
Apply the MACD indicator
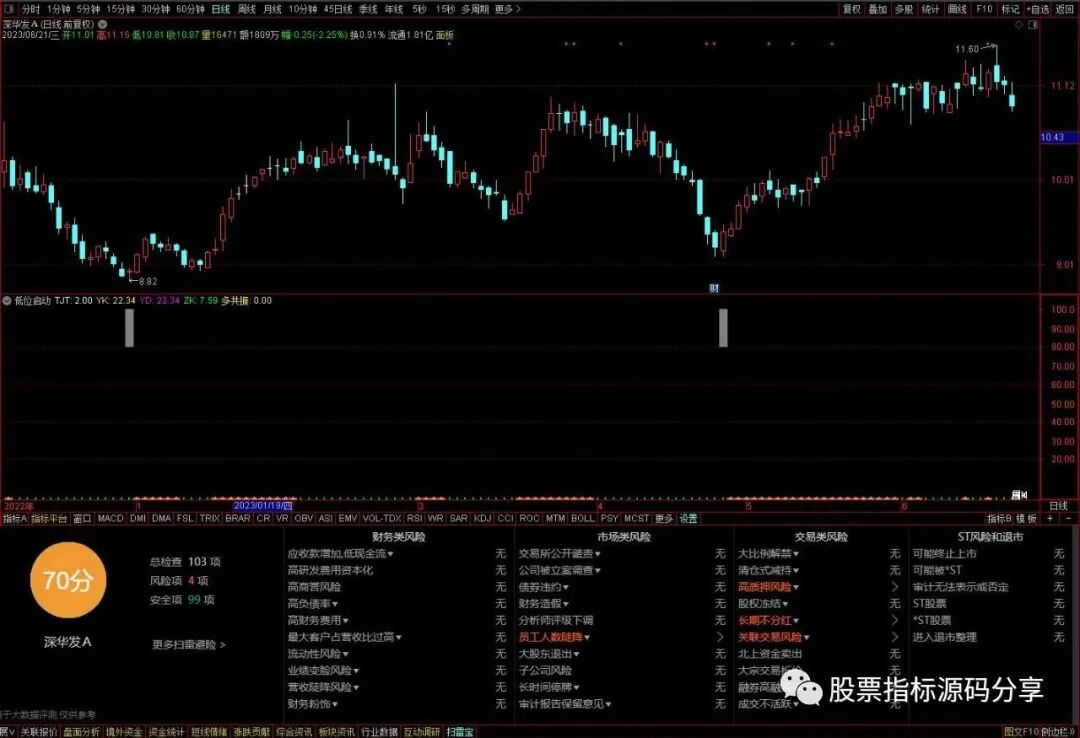click(110, 518)
